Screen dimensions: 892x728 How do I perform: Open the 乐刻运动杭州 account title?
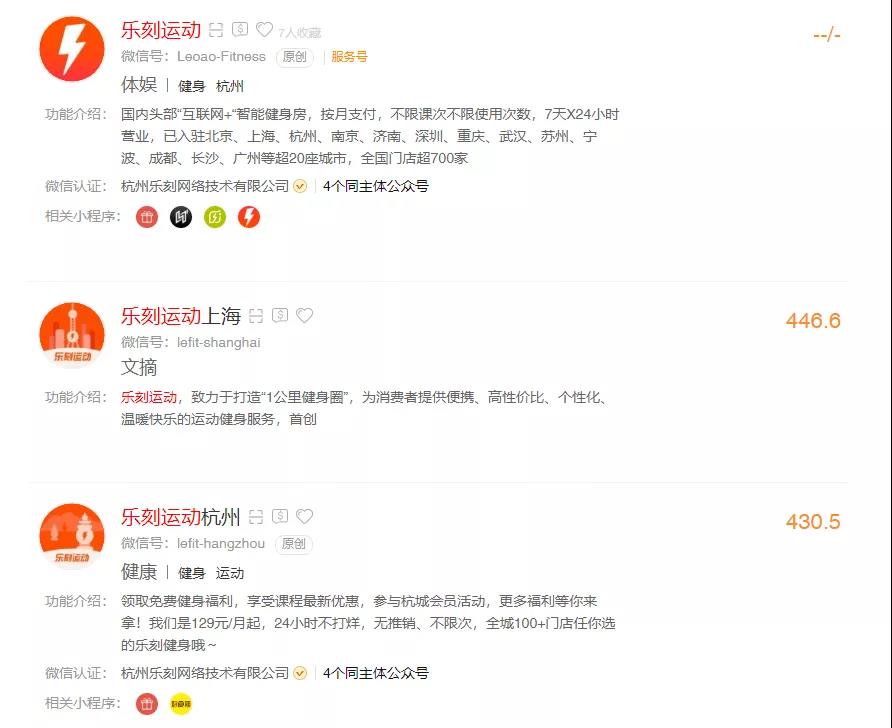click(x=181, y=517)
